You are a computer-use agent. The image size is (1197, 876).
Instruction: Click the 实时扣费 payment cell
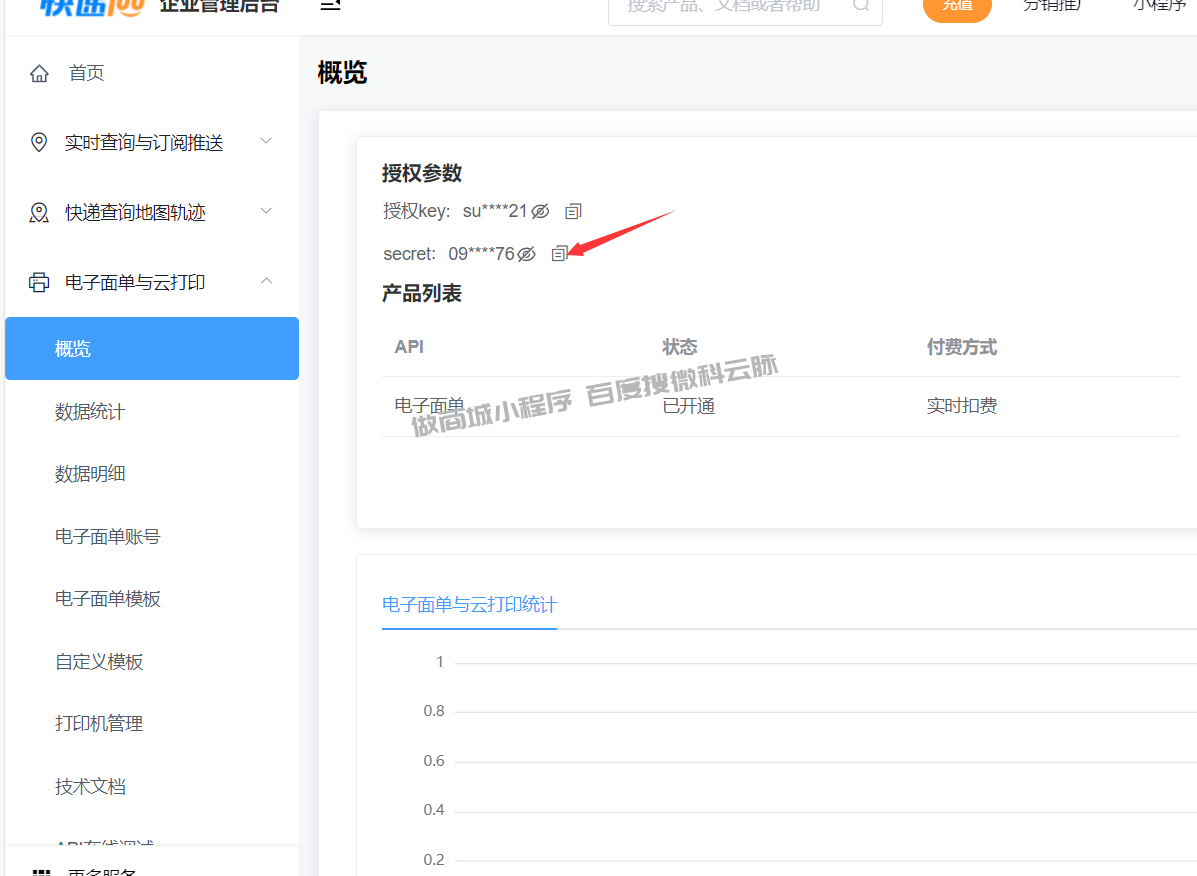(962, 406)
